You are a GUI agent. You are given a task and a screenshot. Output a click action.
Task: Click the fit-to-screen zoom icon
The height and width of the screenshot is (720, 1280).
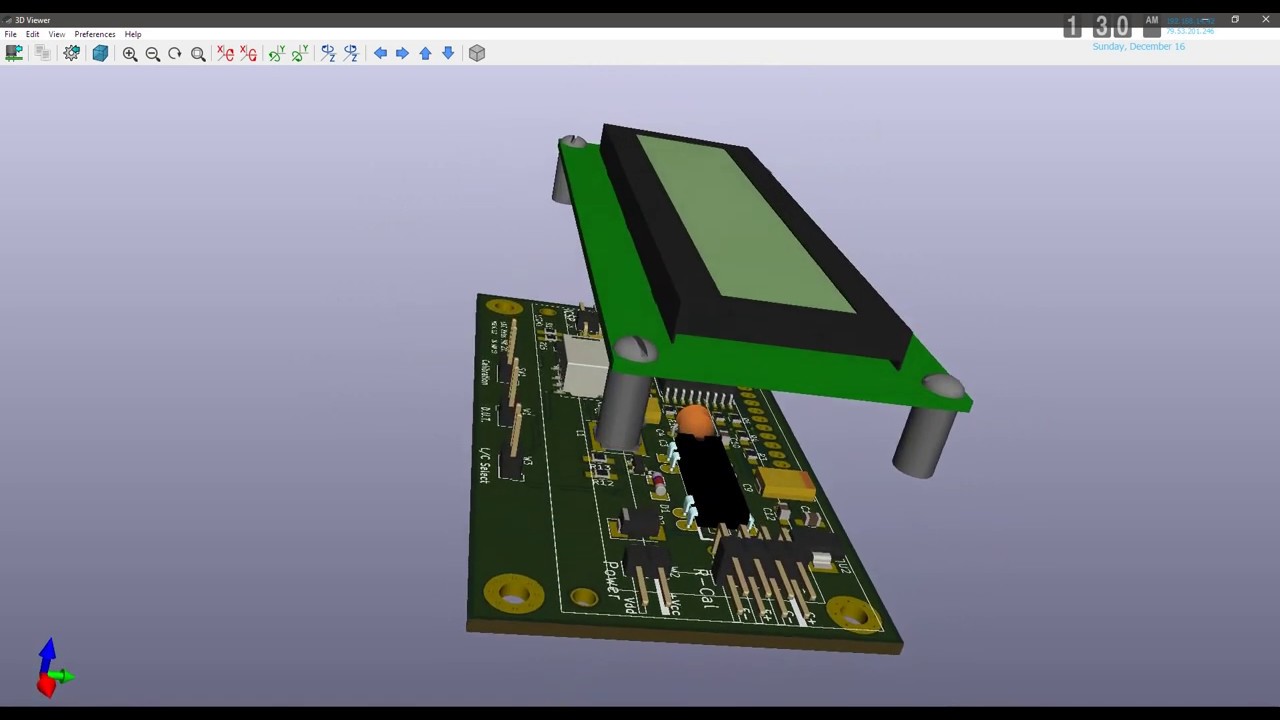[x=198, y=53]
